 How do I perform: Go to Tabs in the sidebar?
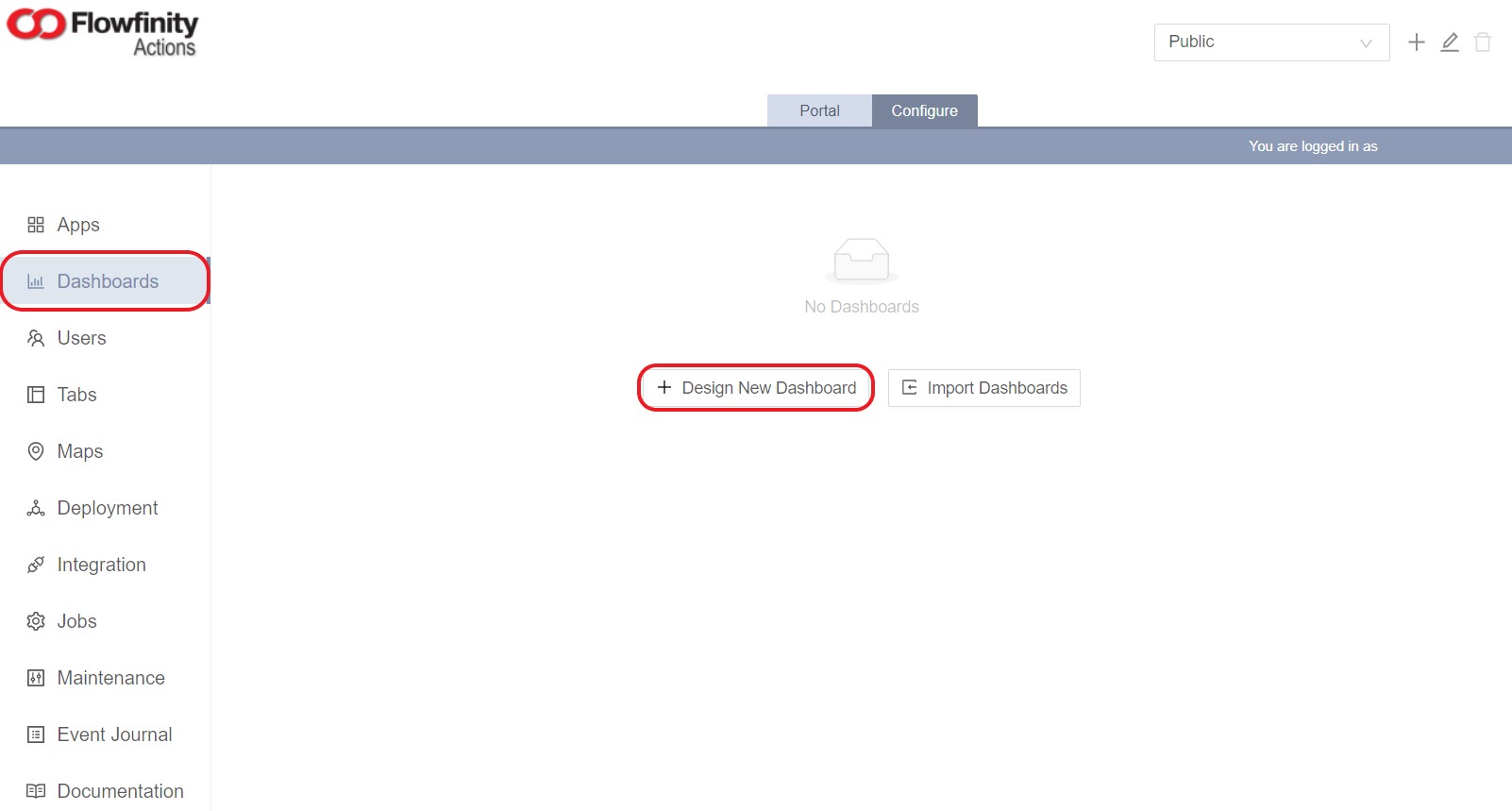point(76,395)
